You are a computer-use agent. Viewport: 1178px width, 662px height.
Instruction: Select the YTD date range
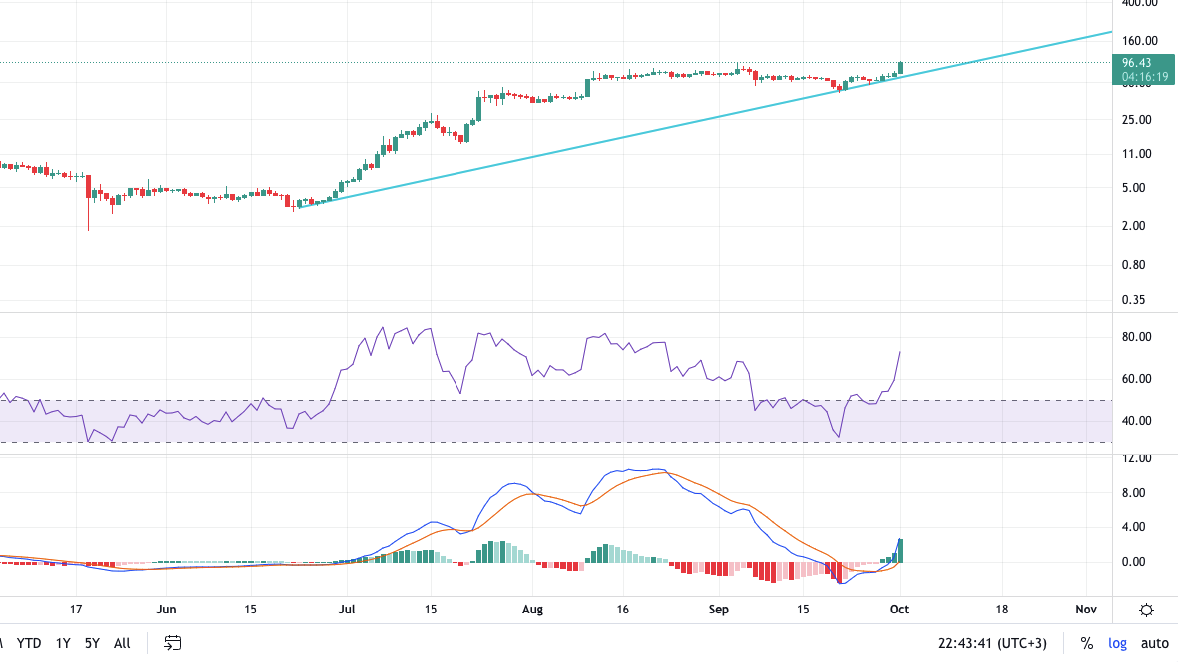(29, 643)
